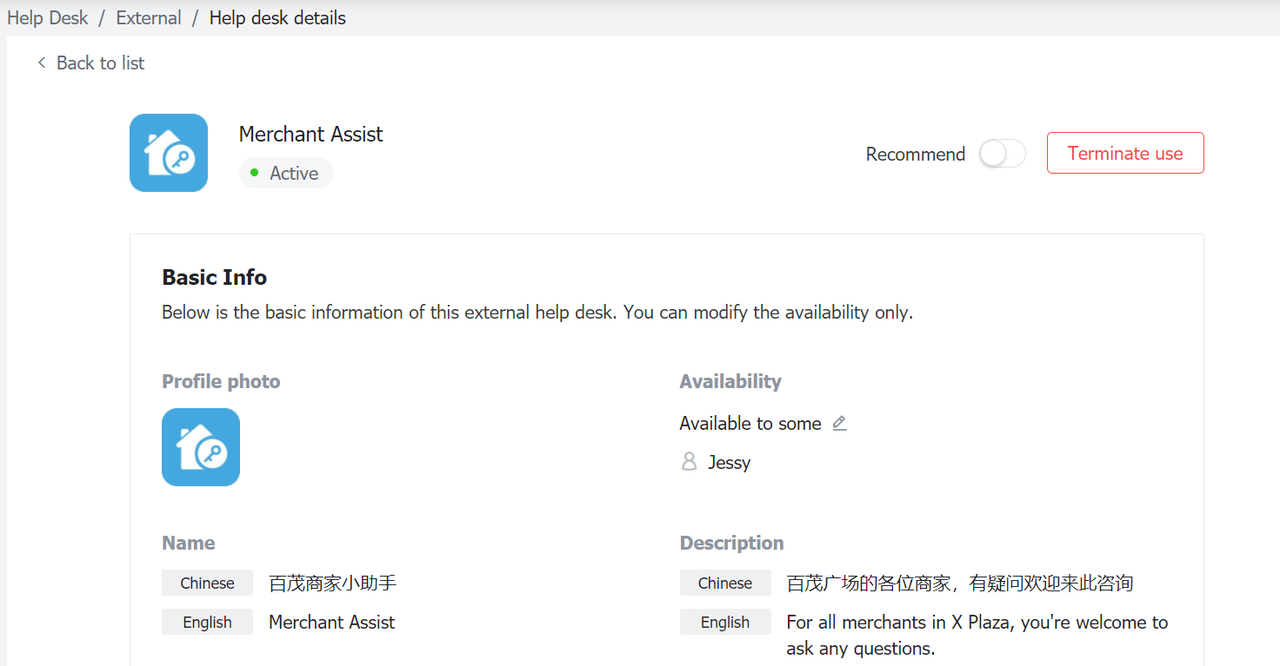The height and width of the screenshot is (666, 1280).
Task: Select the English tag under Name
Action: [207, 622]
